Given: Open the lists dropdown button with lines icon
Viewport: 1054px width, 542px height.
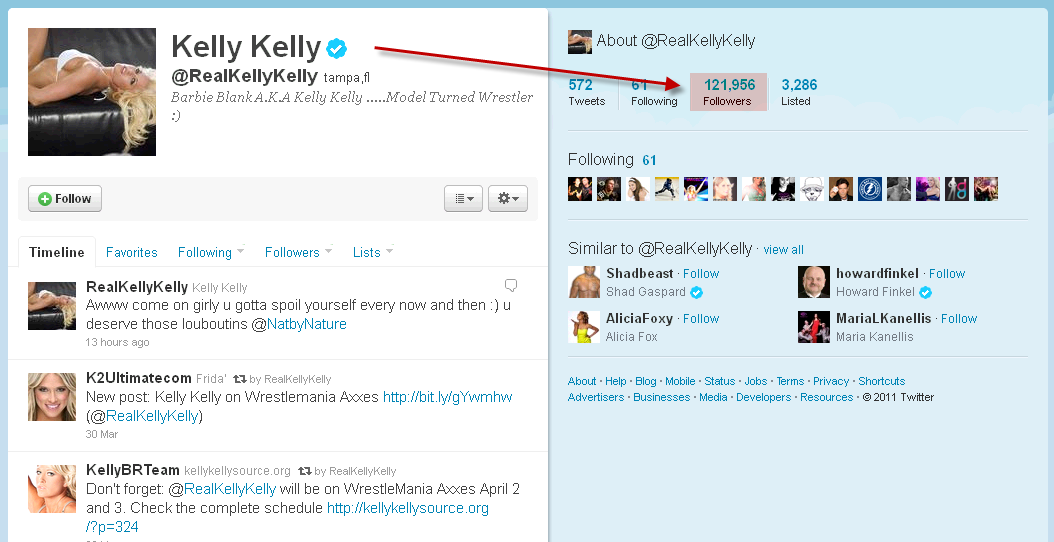Looking at the screenshot, I should pos(463,198).
